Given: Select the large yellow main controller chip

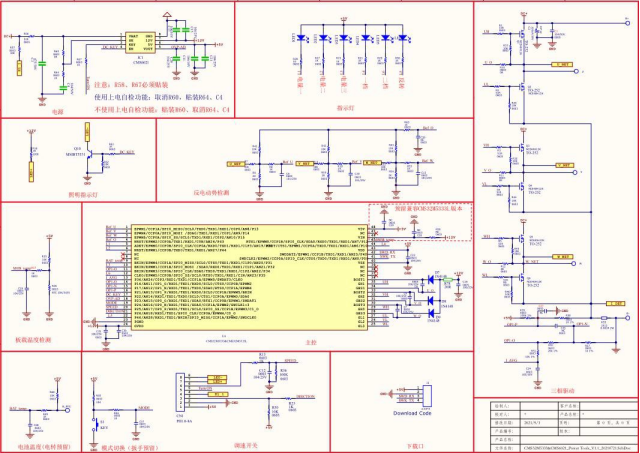Looking at the screenshot, I should click(251, 277).
